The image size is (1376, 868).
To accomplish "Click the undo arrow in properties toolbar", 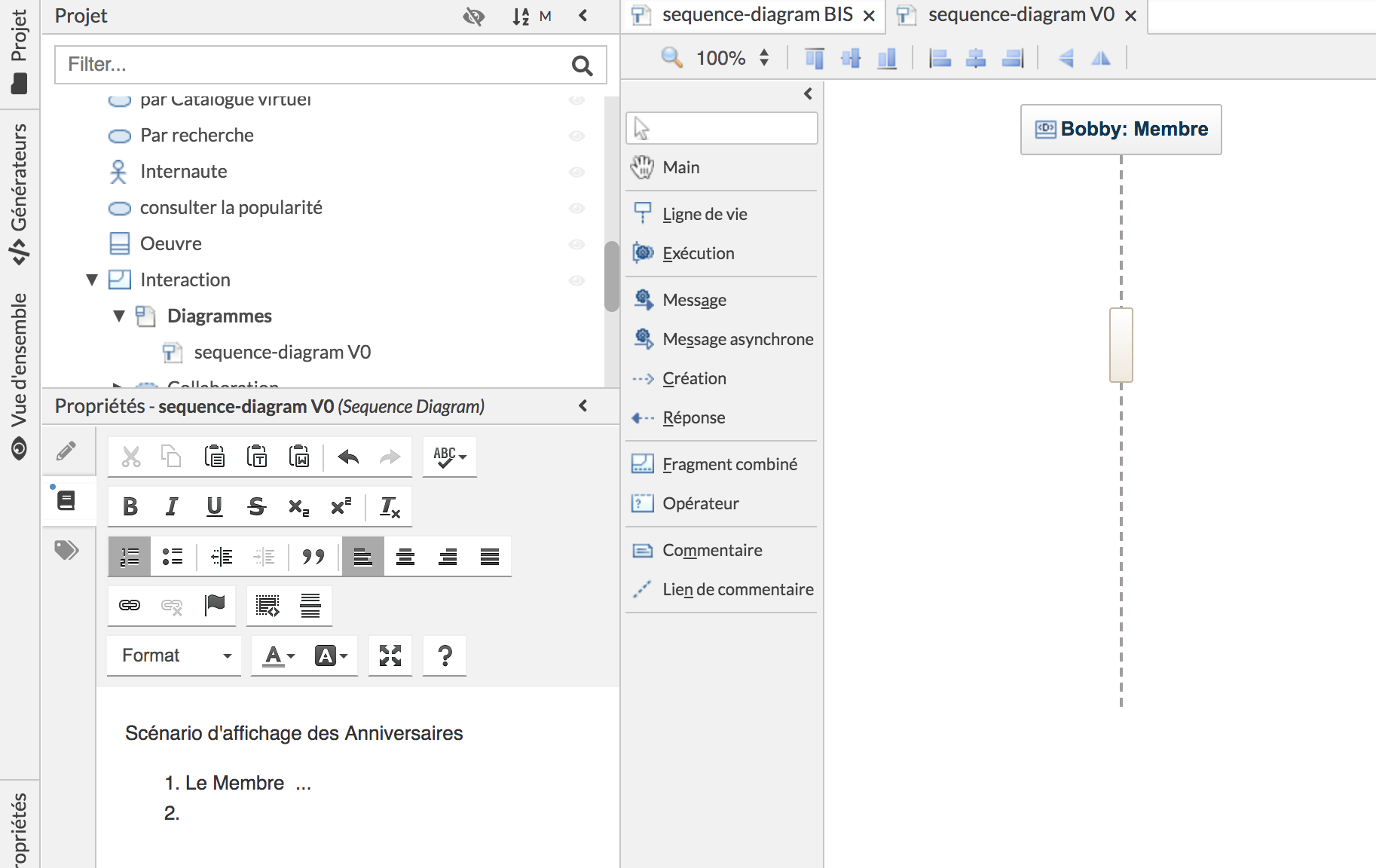I will click(x=348, y=457).
